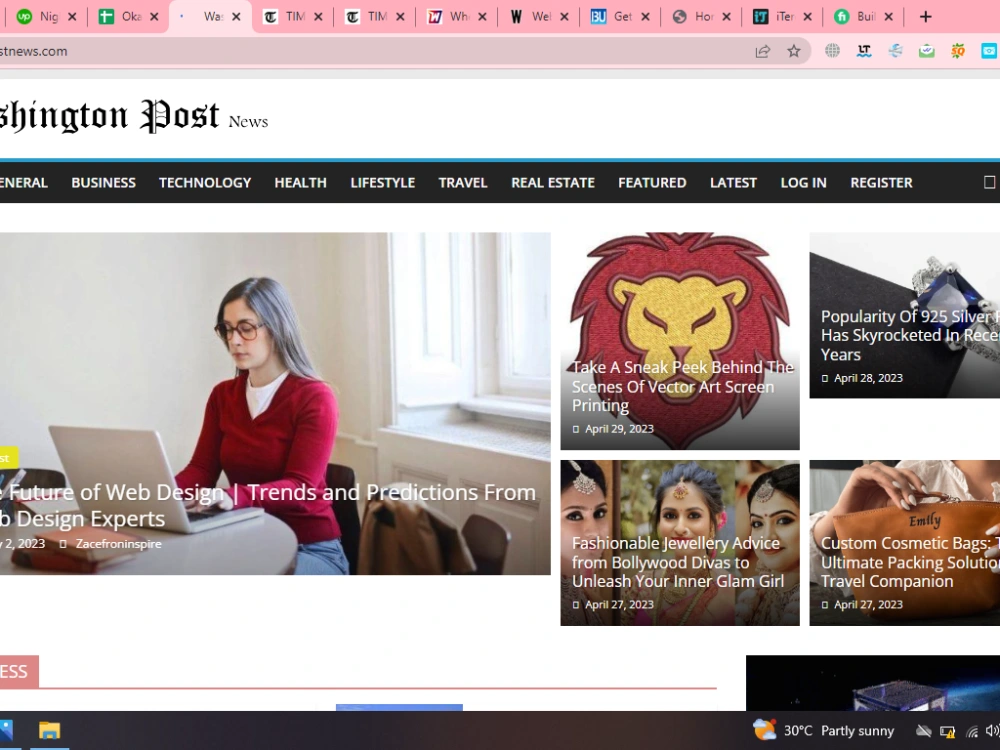Close the Get tab
Image resolution: width=1000 pixels, height=750 pixels.
click(x=645, y=17)
